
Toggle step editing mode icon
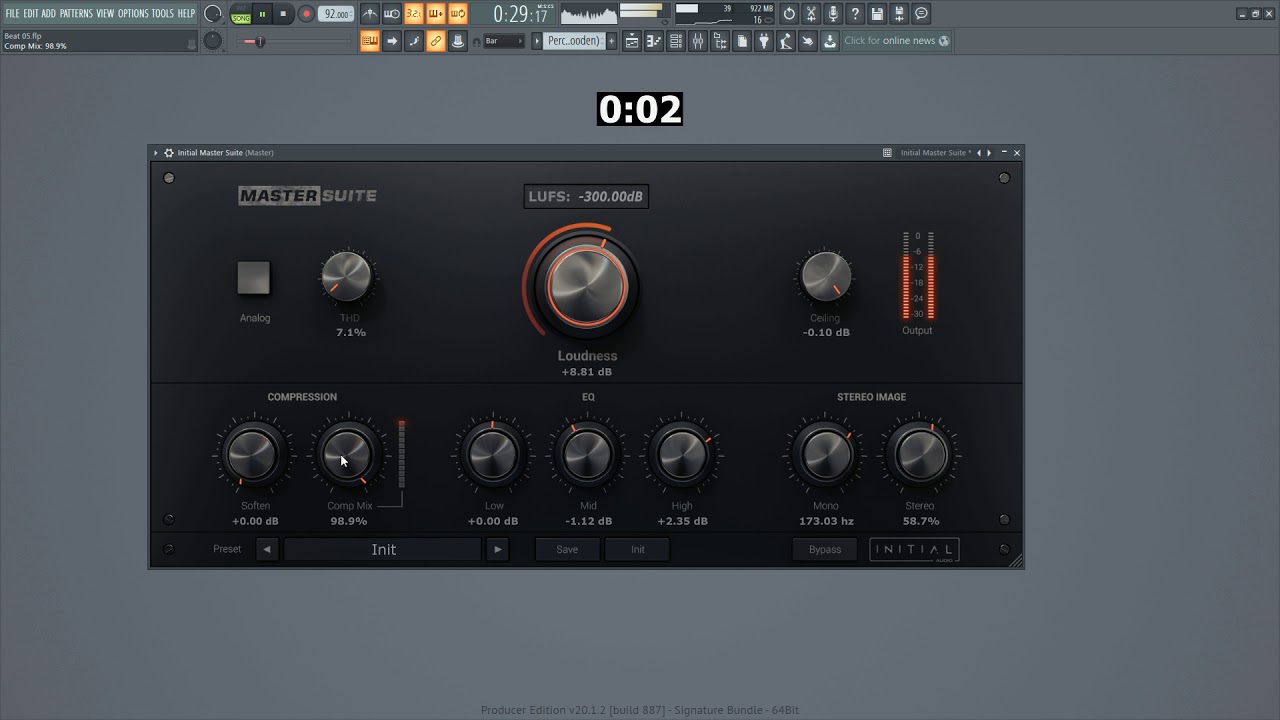pyautogui.click(x=414, y=41)
